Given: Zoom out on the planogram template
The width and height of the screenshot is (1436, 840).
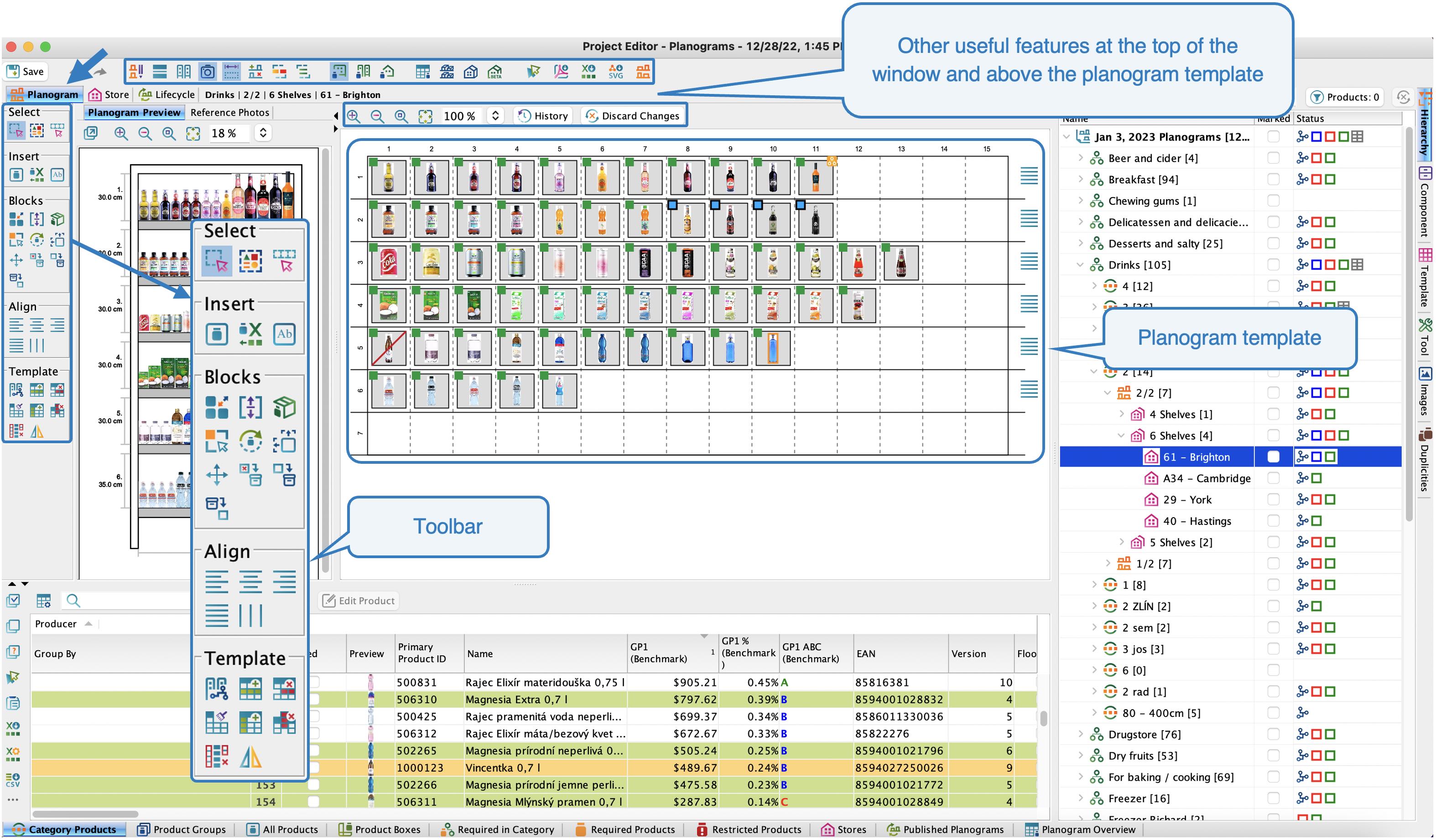Looking at the screenshot, I should tap(377, 116).
